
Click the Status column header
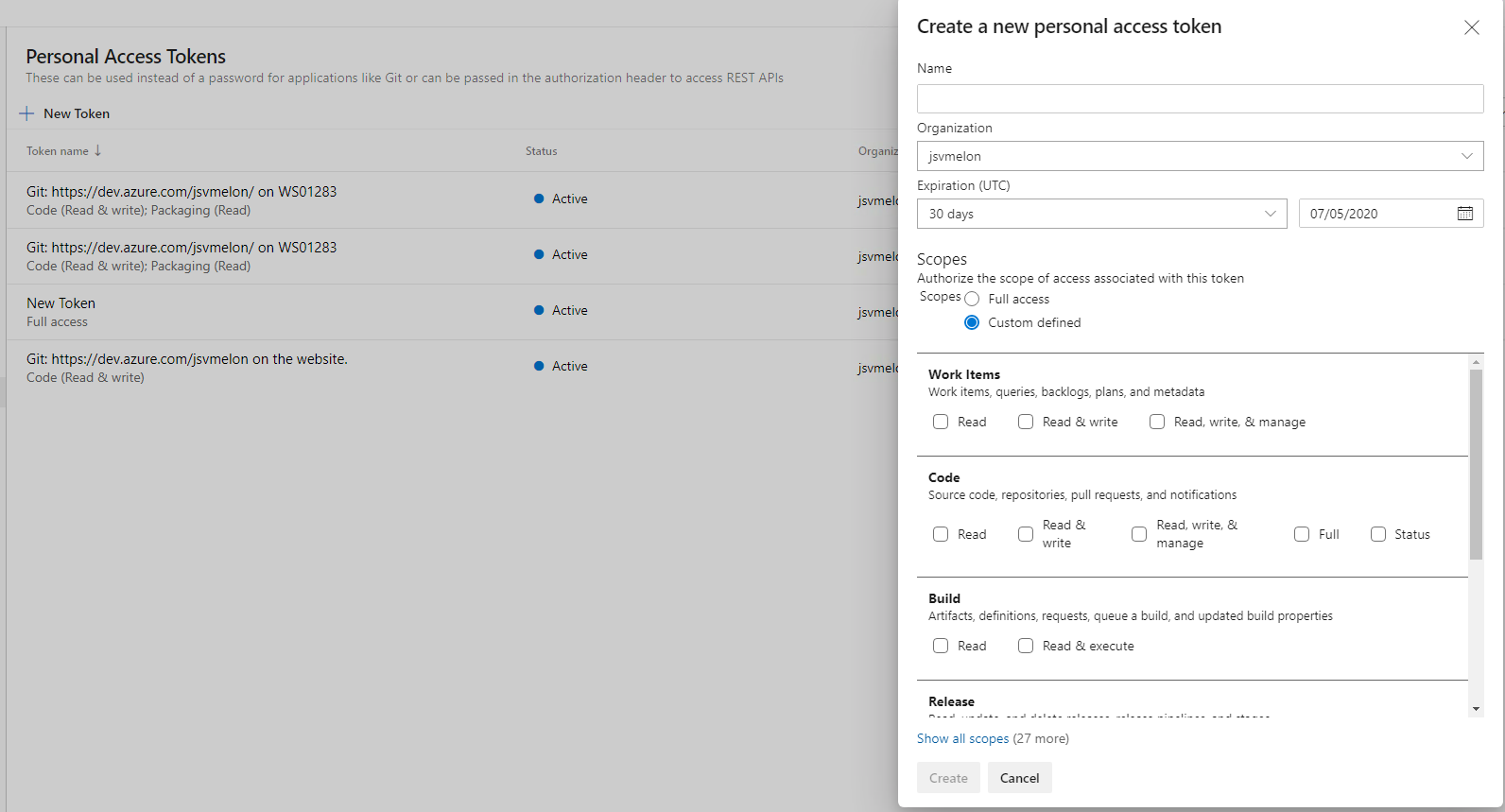pos(542,151)
